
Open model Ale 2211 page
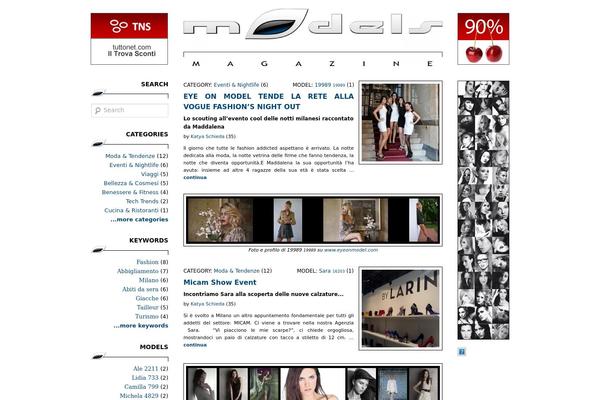point(146,368)
